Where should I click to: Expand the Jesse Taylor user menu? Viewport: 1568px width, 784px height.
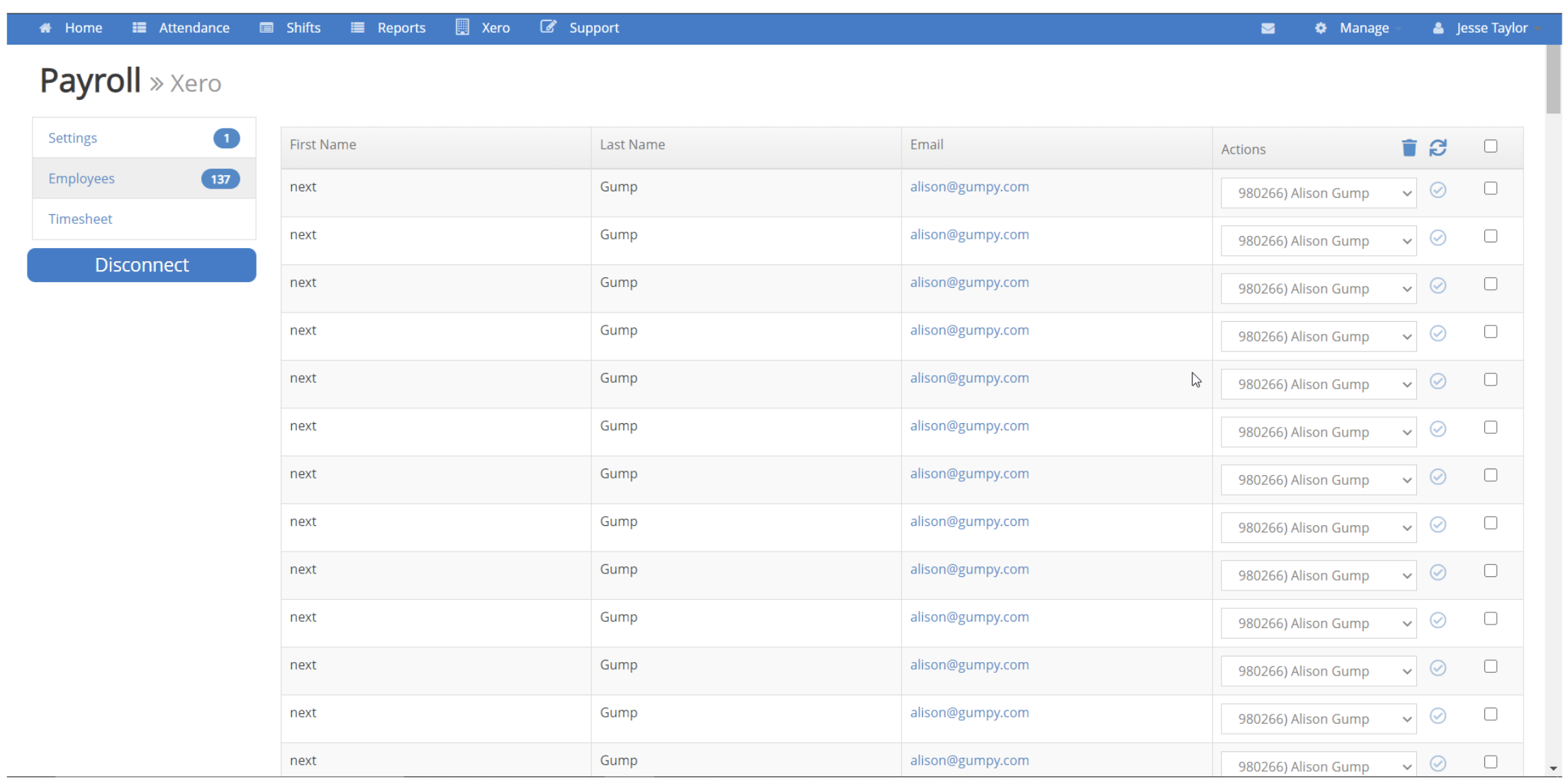pos(1491,28)
